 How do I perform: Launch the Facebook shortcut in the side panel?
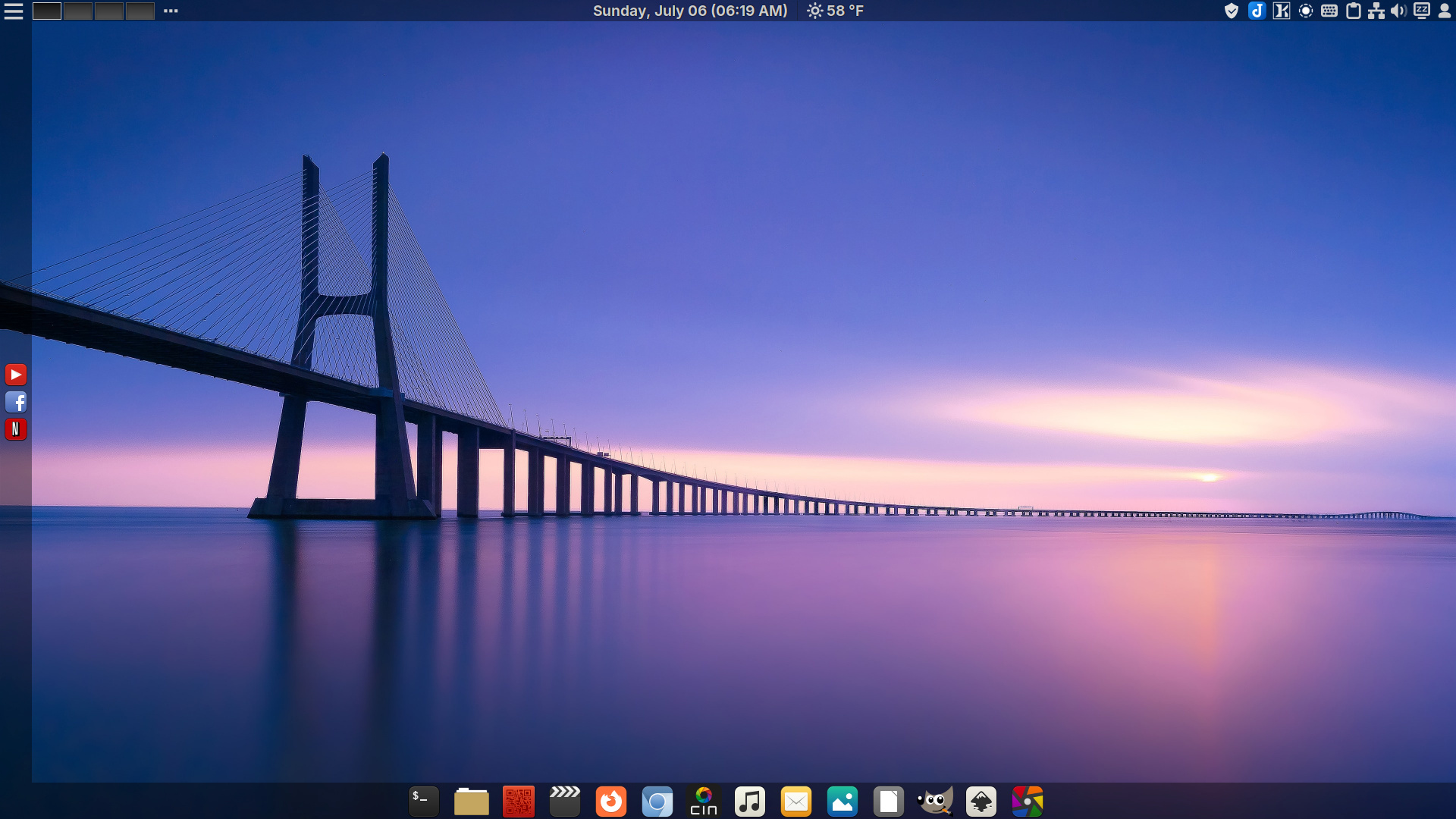coord(16,402)
